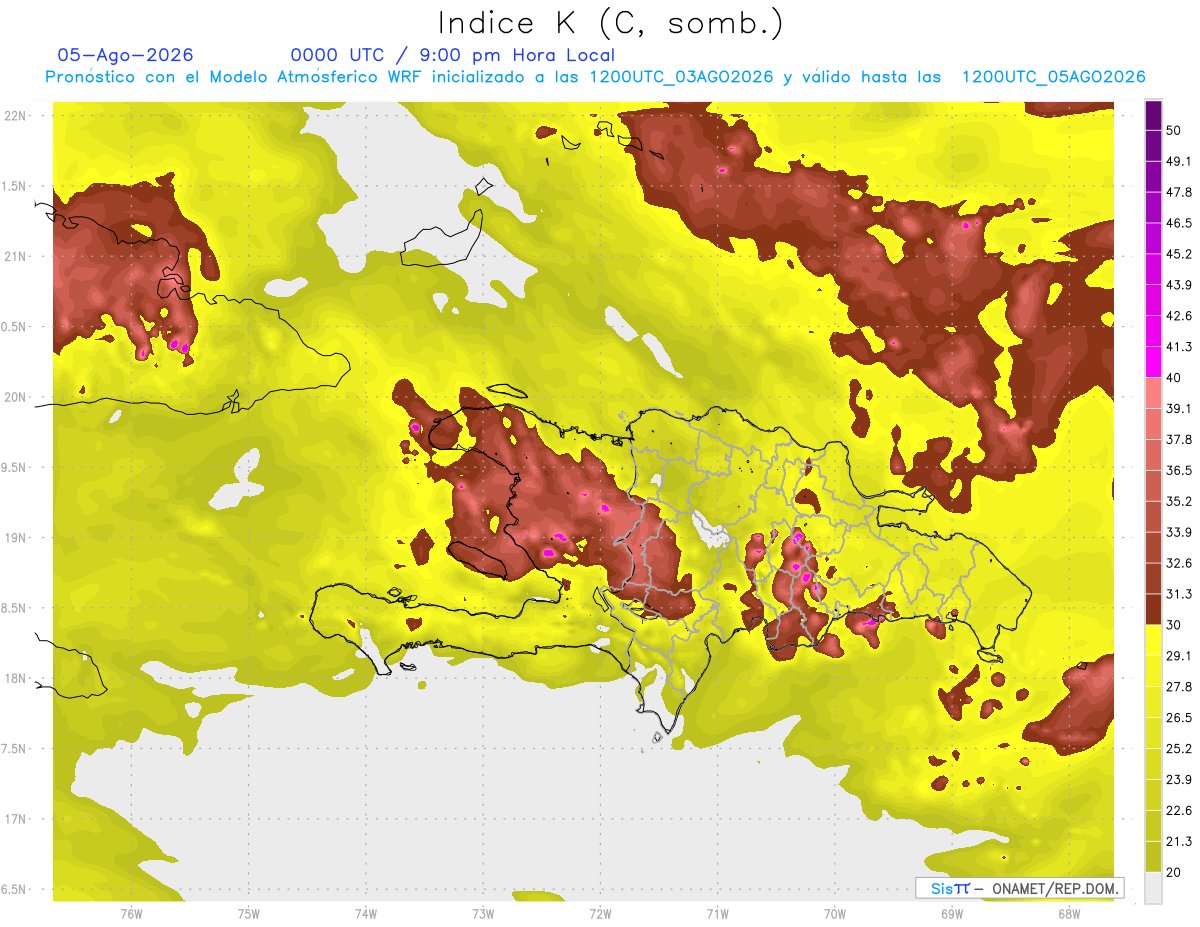This screenshot has width=1200, height=927.
Task: Click the '31.3' legend value
Action: point(1179,594)
